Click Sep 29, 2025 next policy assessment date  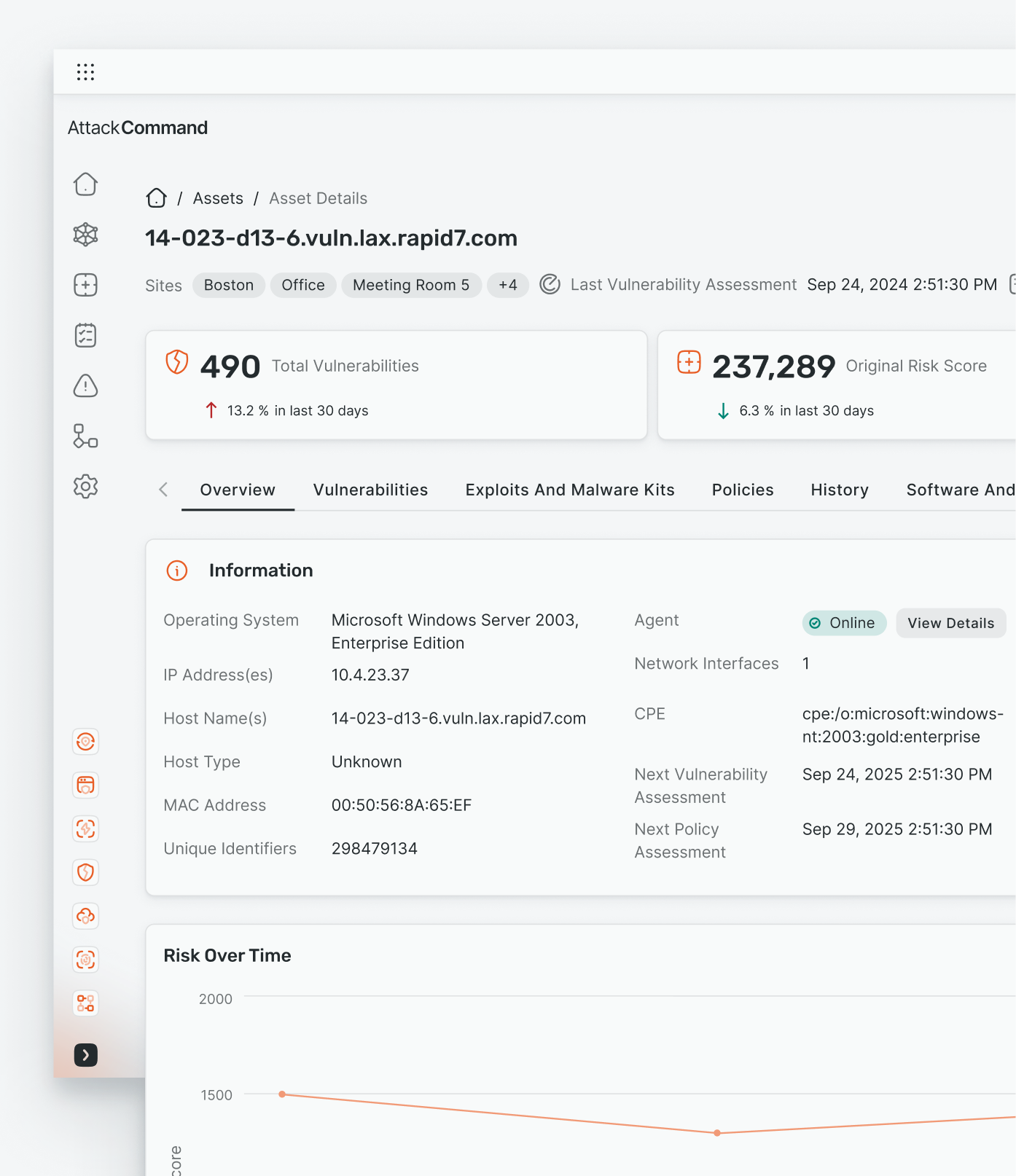click(897, 829)
